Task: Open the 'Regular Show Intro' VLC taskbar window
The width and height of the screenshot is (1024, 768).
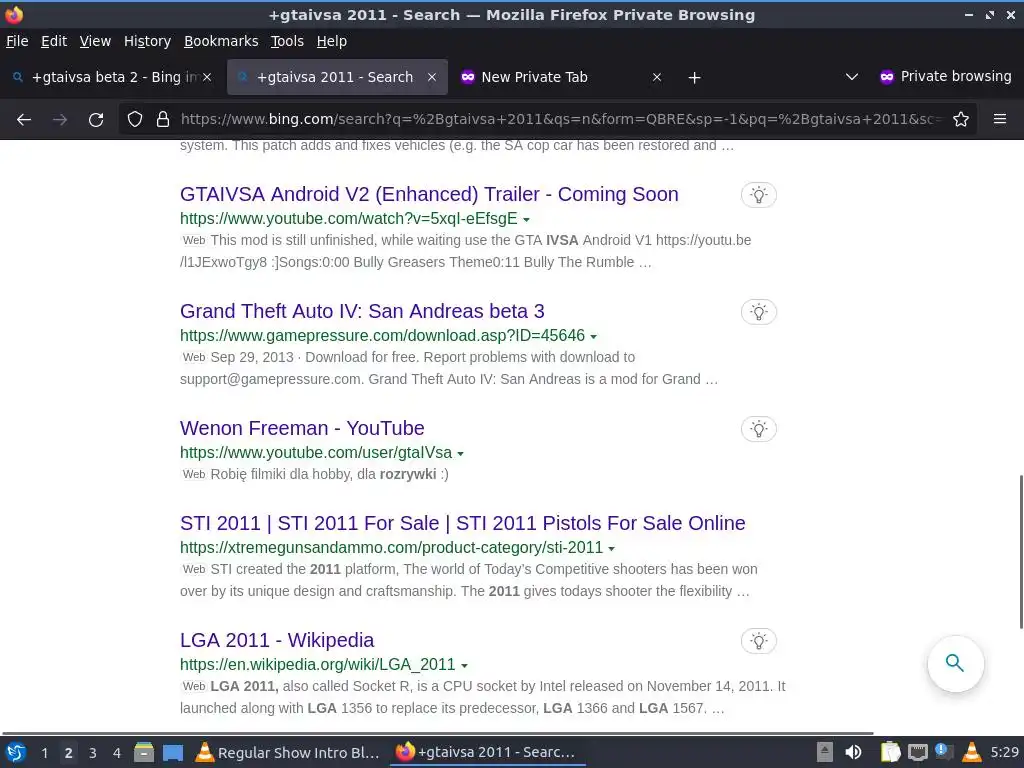Action: pyautogui.click(x=288, y=752)
